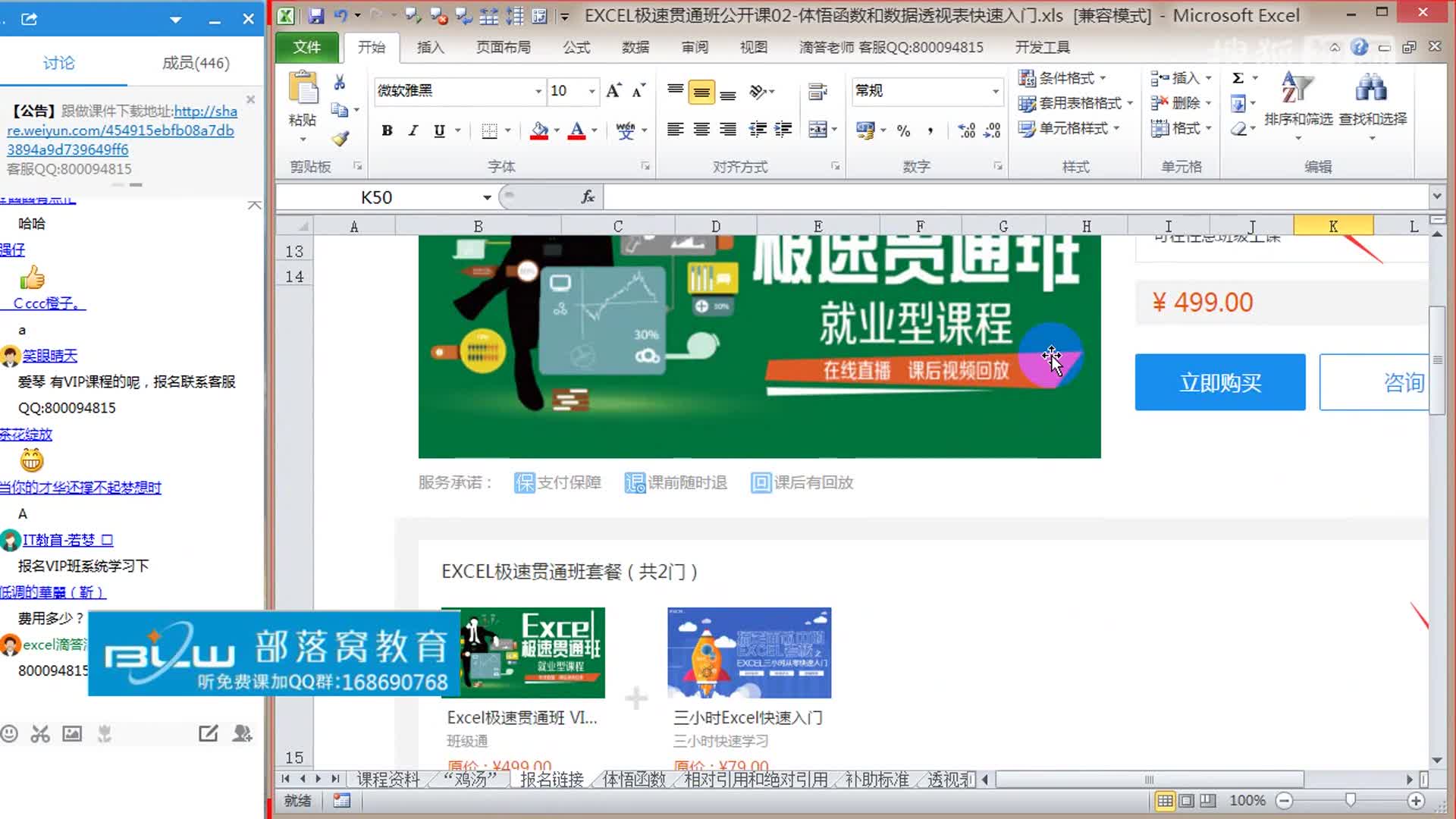Click the zoom in plus button
Screen dimensions: 1456x819
tap(1416, 801)
